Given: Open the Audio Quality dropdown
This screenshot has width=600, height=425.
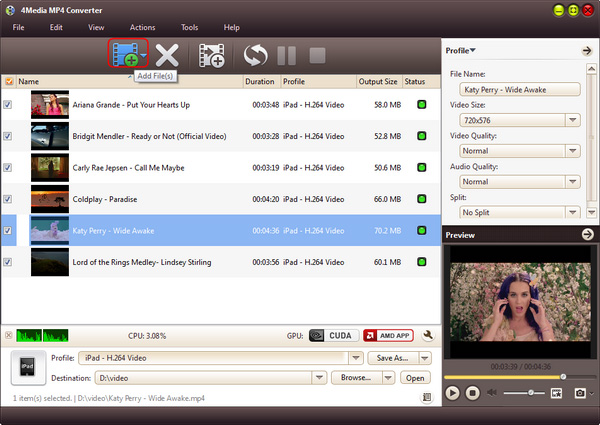Looking at the screenshot, I should [572, 182].
